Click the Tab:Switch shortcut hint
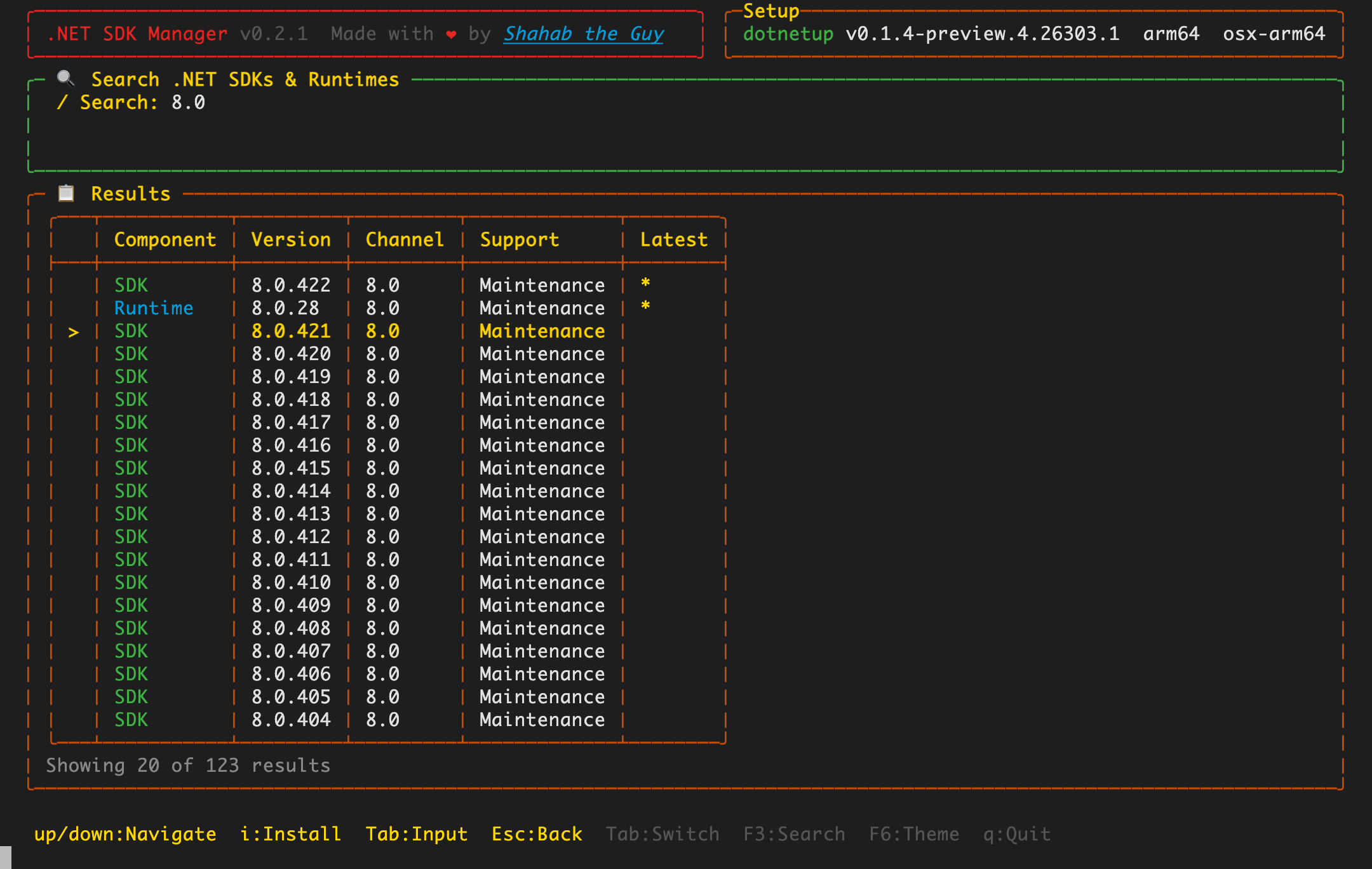 click(x=662, y=833)
